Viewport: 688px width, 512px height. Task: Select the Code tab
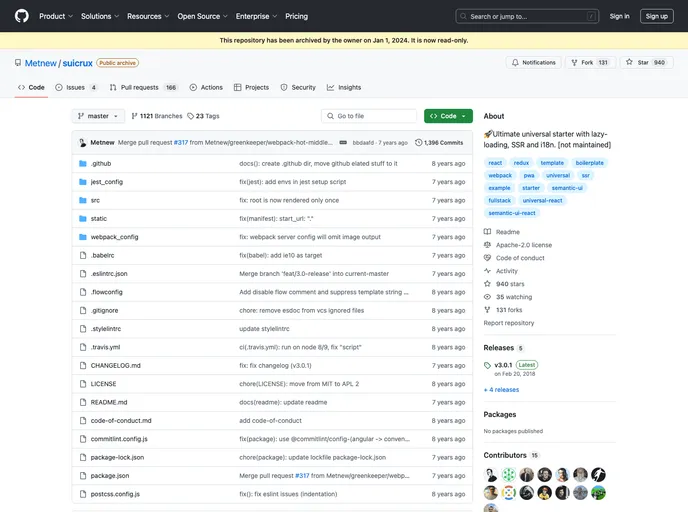pyautogui.click(x=31, y=88)
